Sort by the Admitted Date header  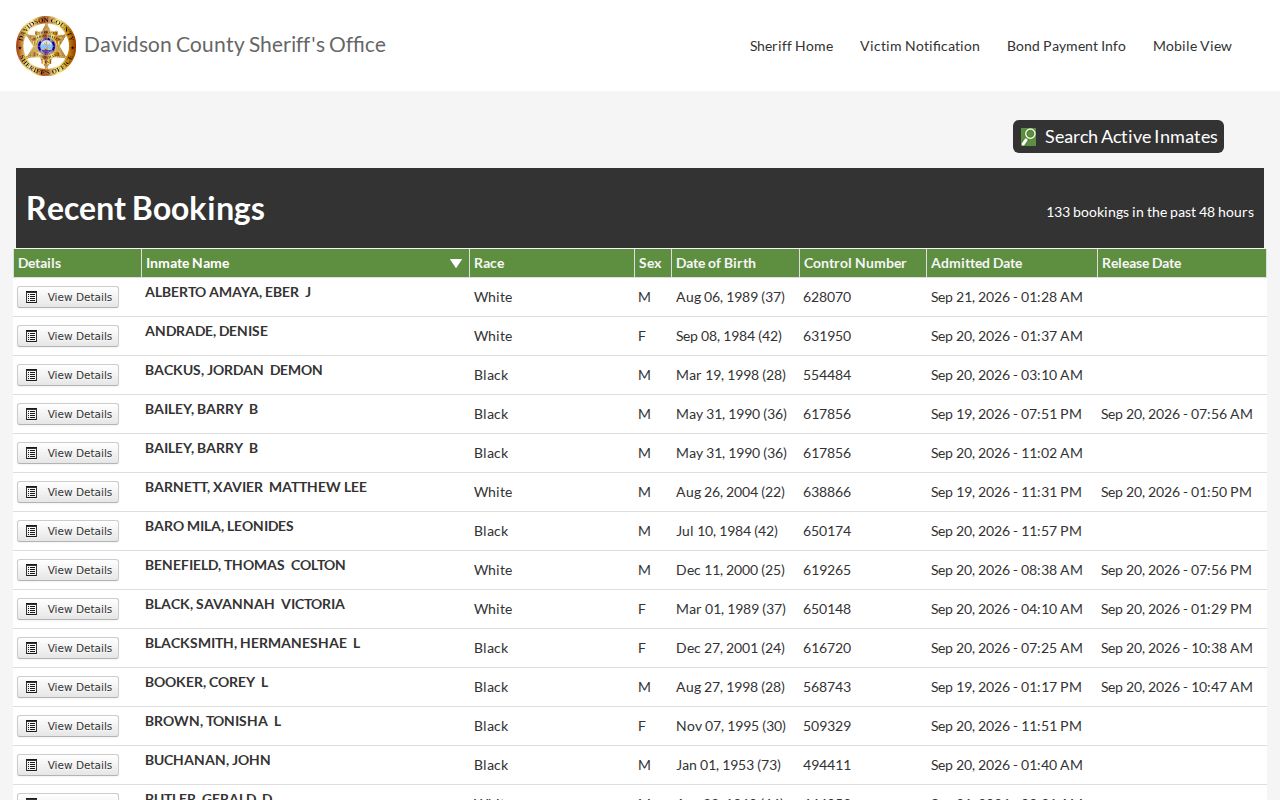coord(1012,263)
